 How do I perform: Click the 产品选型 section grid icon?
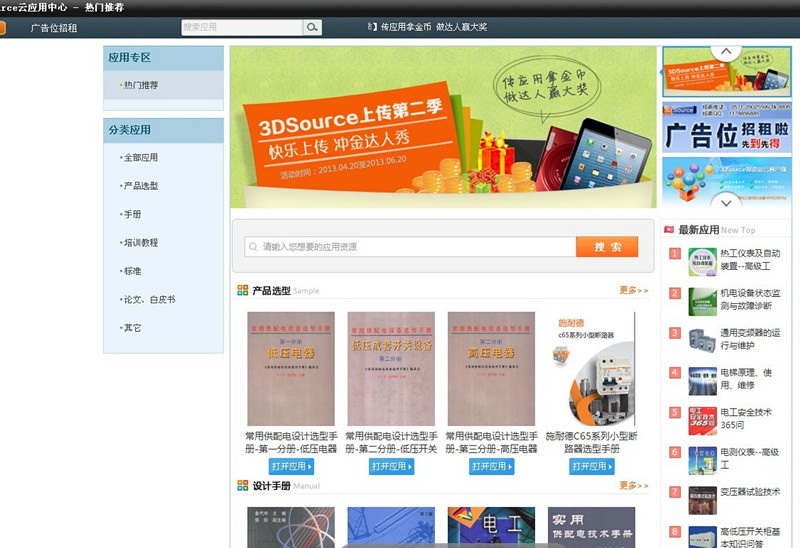point(242,290)
